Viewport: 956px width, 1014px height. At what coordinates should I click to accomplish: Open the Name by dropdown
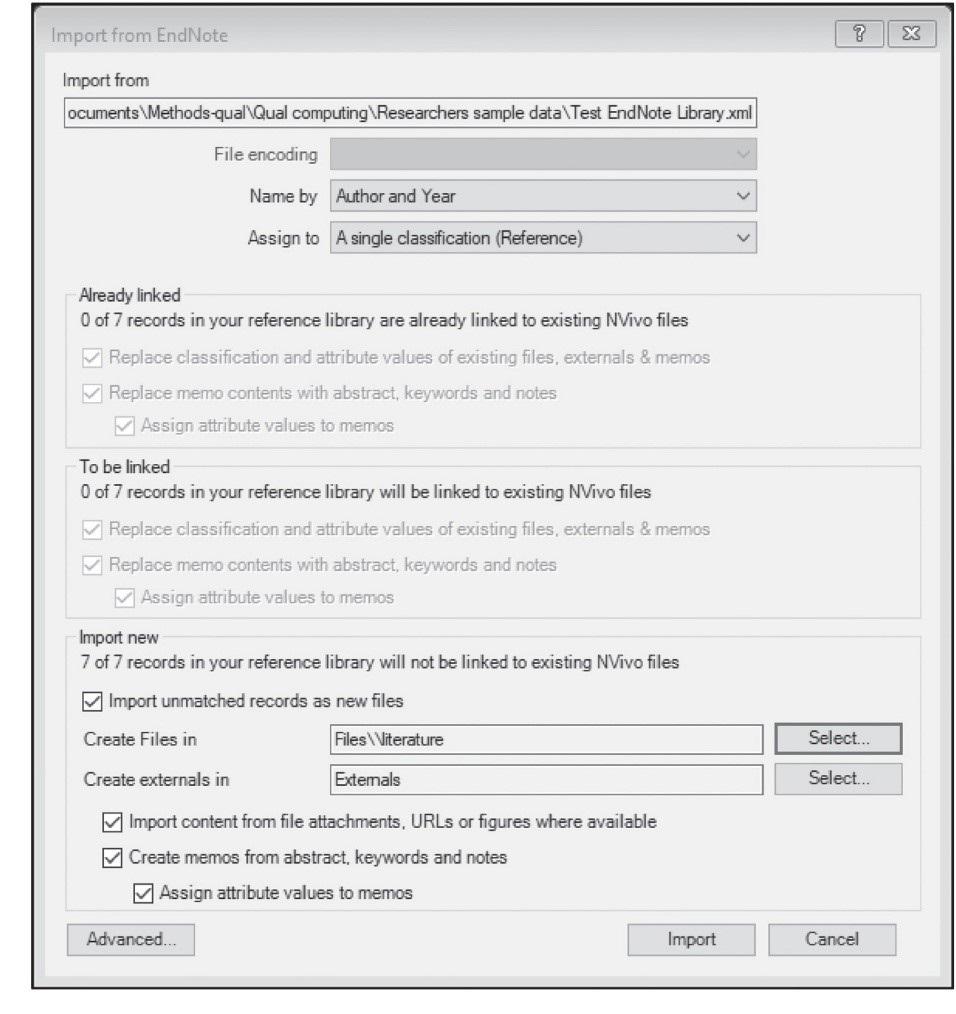pyautogui.click(x=543, y=196)
